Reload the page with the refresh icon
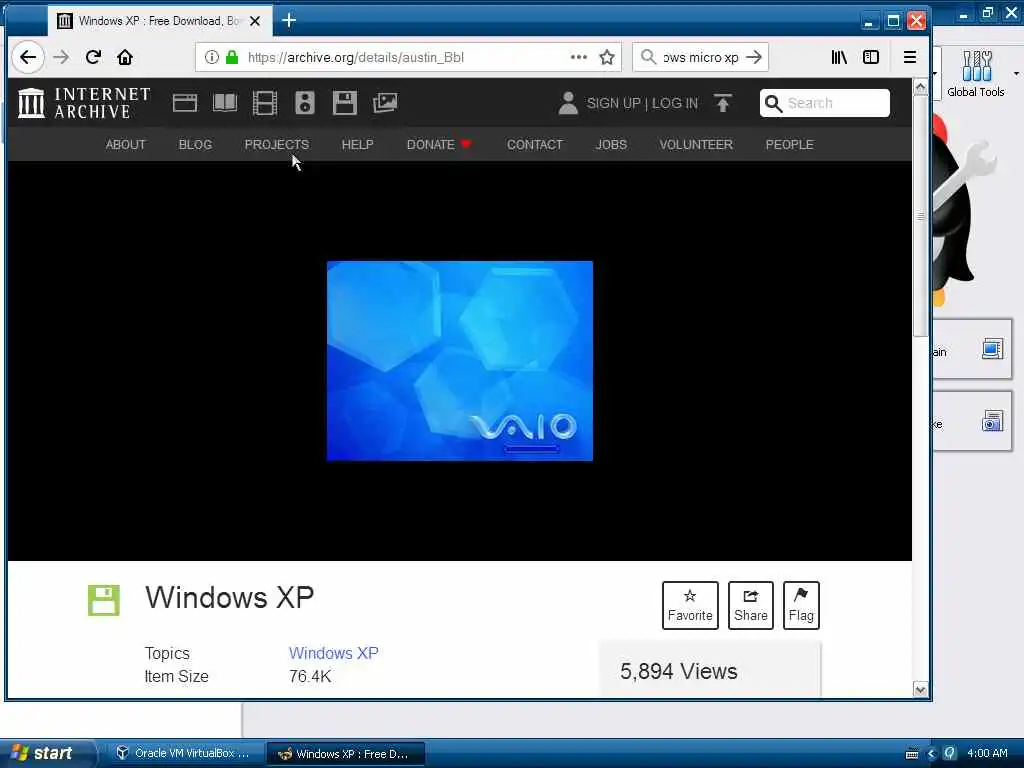Image resolution: width=1024 pixels, height=768 pixels. click(93, 57)
